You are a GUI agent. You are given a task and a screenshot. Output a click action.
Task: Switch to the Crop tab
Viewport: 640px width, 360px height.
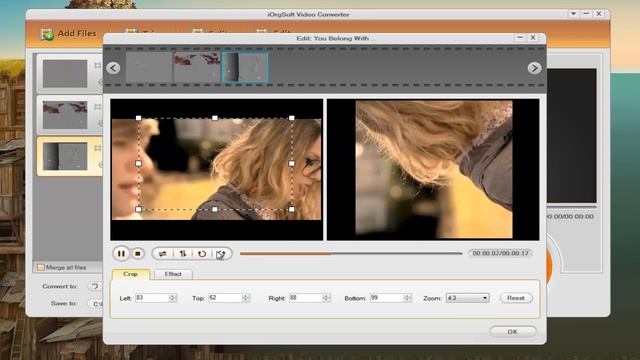(x=131, y=274)
